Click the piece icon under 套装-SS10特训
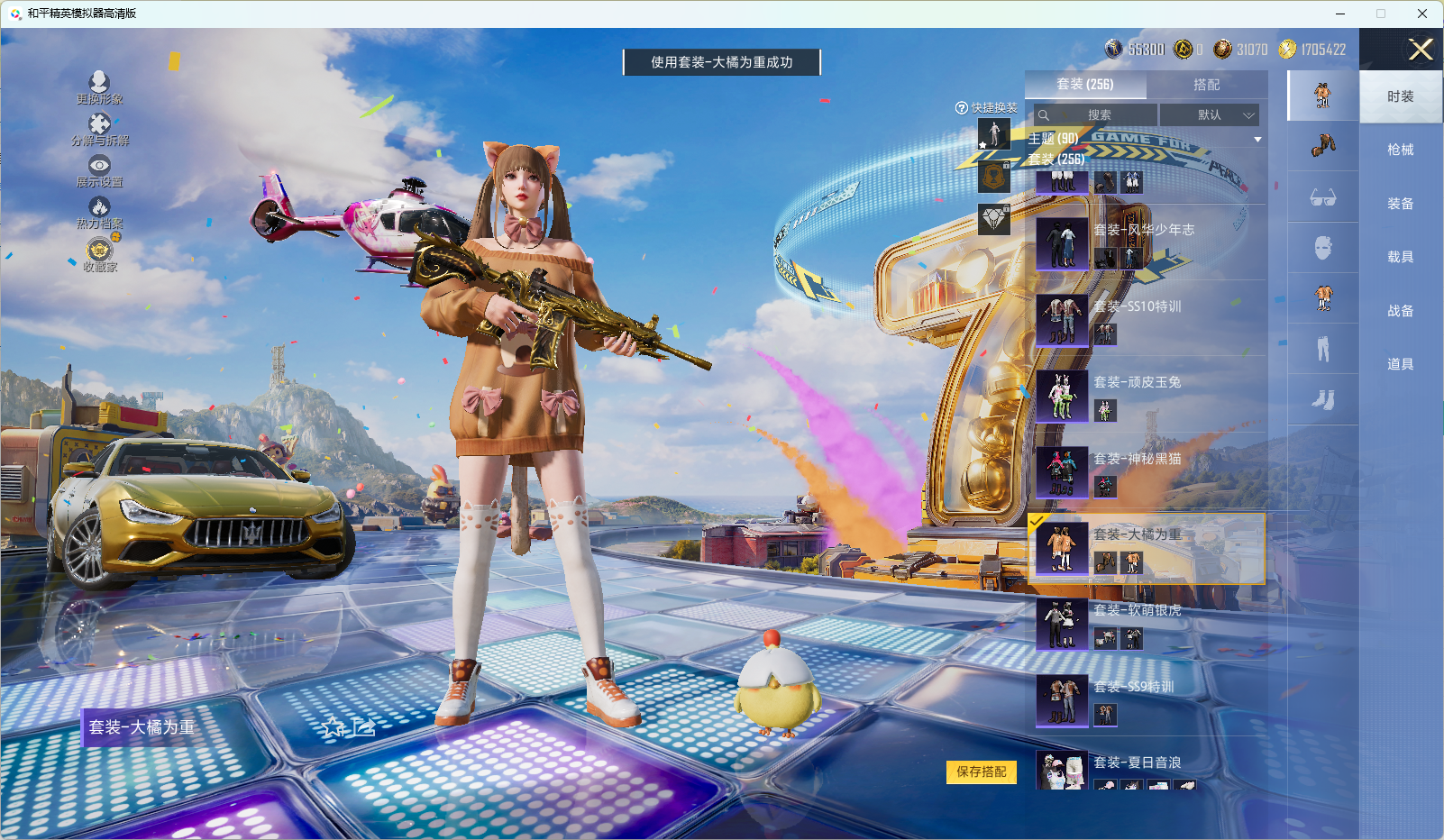The height and width of the screenshot is (840, 1444). click(1105, 334)
